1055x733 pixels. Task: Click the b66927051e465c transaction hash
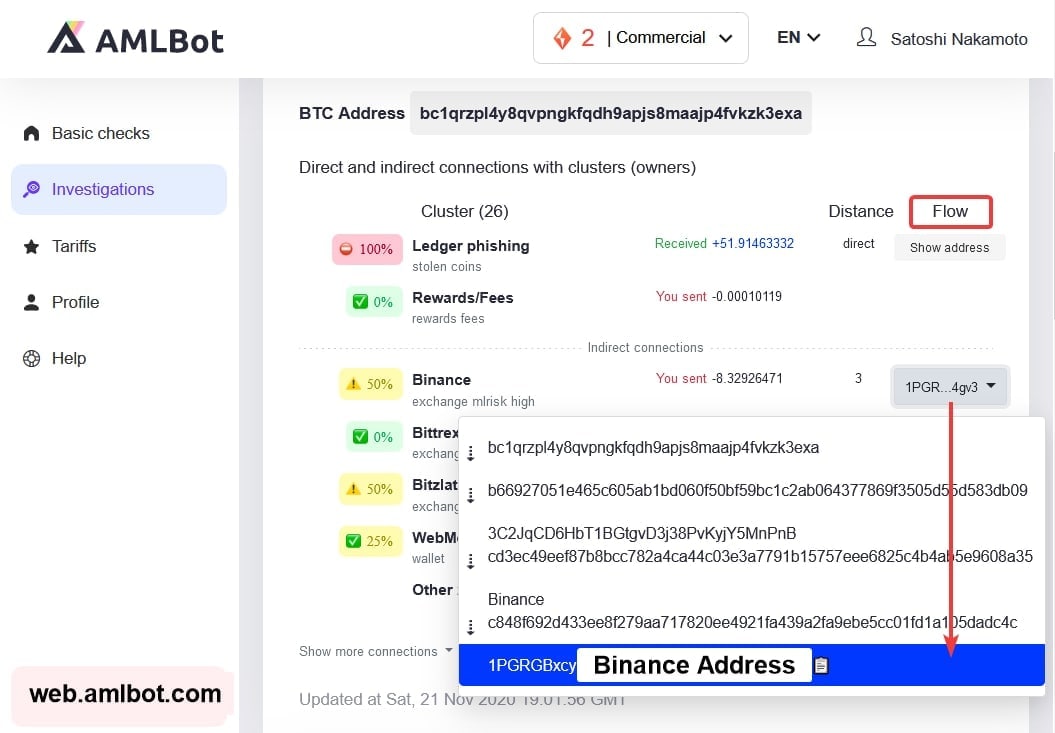click(x=758, y=490)
